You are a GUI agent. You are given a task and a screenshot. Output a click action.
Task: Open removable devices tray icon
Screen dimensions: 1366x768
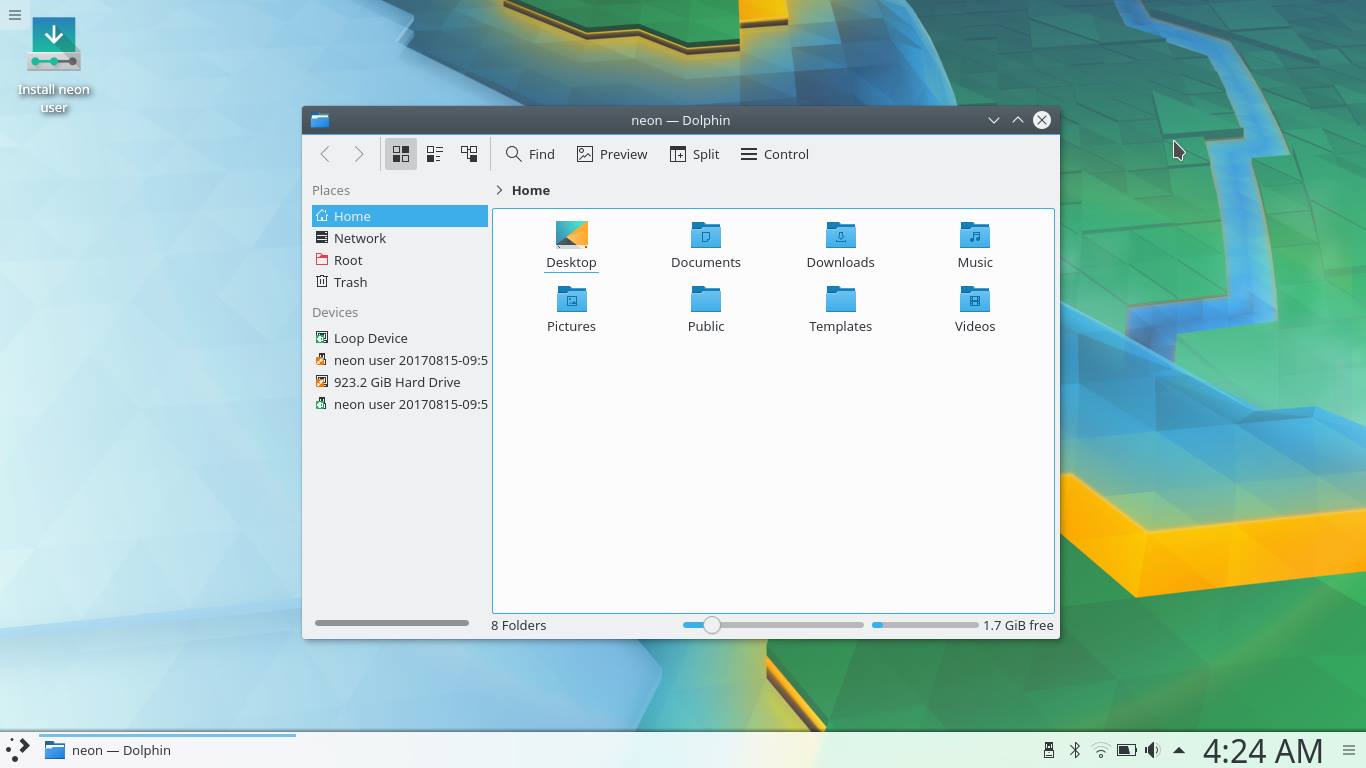tap(1049, 750)
